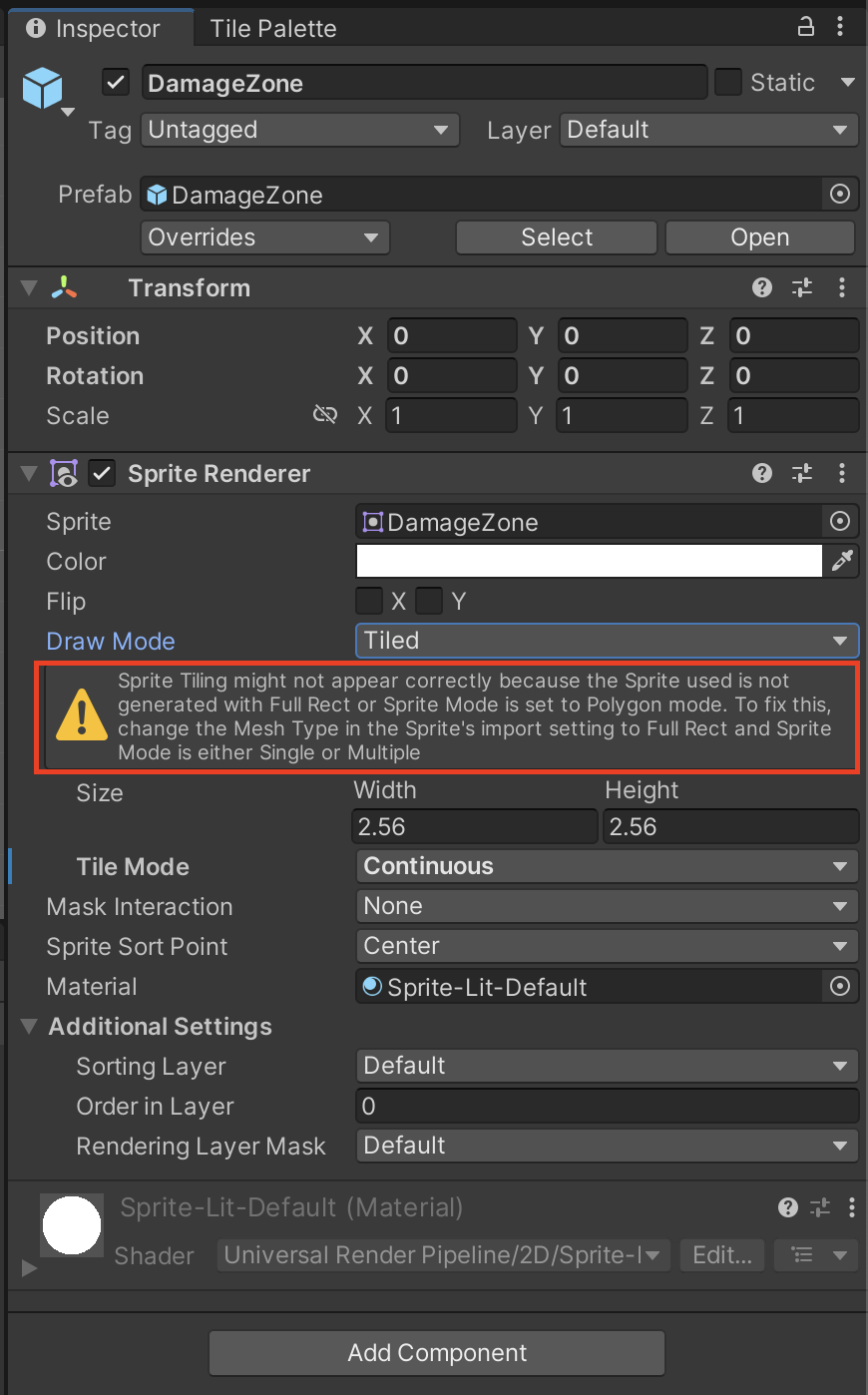868x1395 pixels.
Task: Switch to the Tile Palette tab
Action: [x=272, y=29]
